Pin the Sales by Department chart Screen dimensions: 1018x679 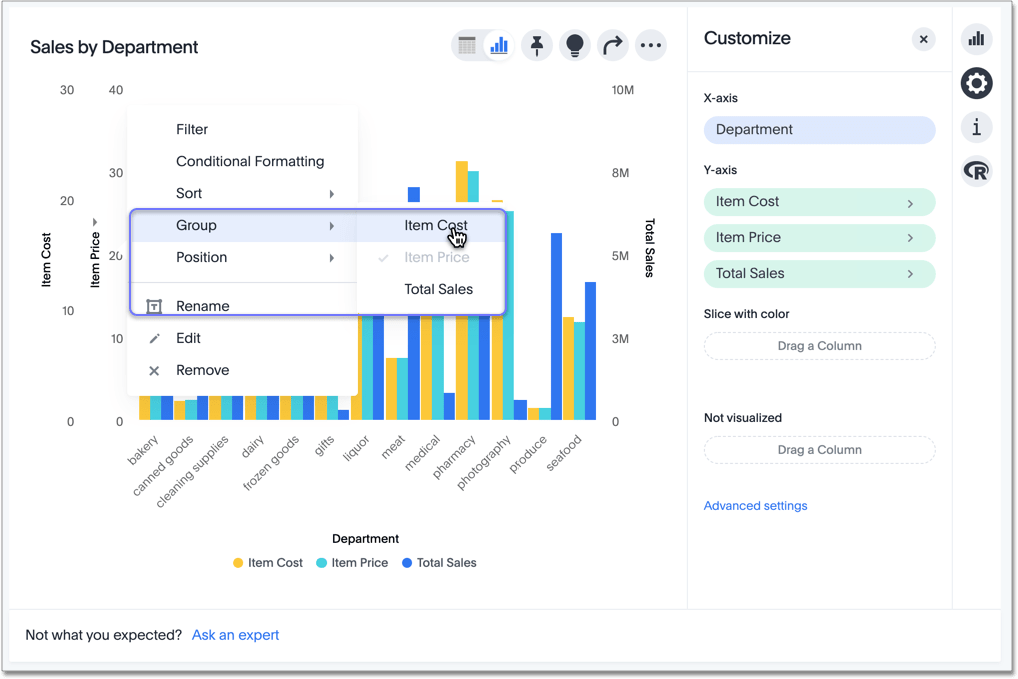pyautogui.click(x=537, y=45)
